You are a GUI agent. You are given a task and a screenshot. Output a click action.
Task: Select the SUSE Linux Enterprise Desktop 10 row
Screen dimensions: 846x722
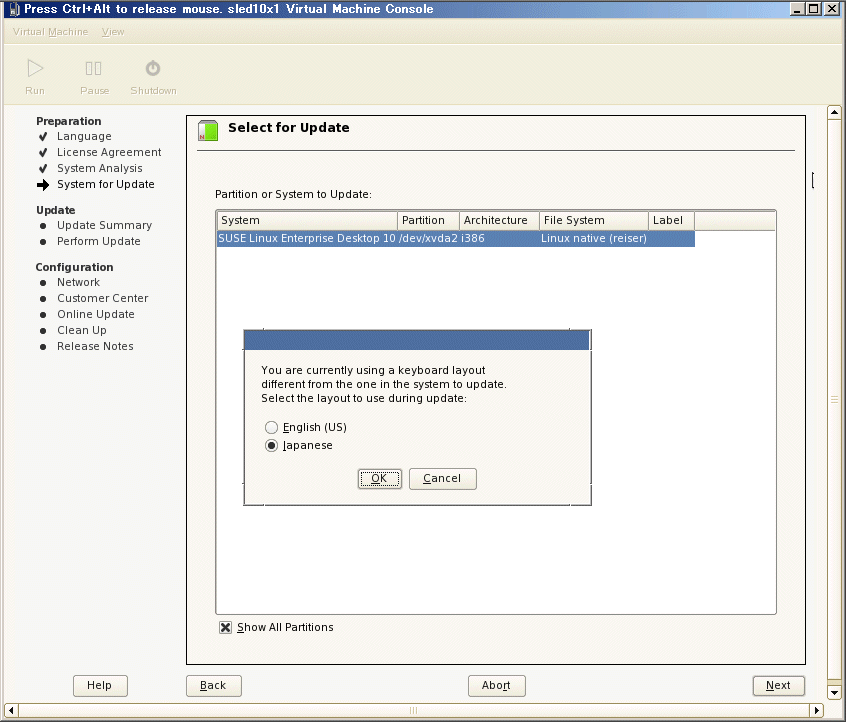(456, 239)
